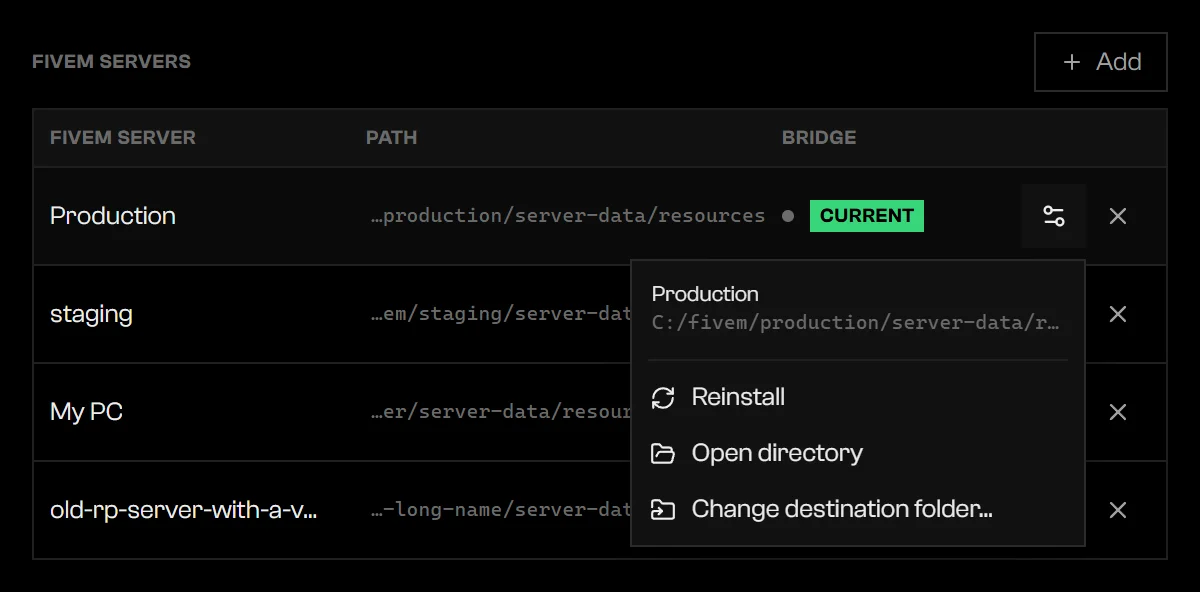1200x592 pixels.
Task: Remove the My PC server with its X icon
Action: 1118,412
